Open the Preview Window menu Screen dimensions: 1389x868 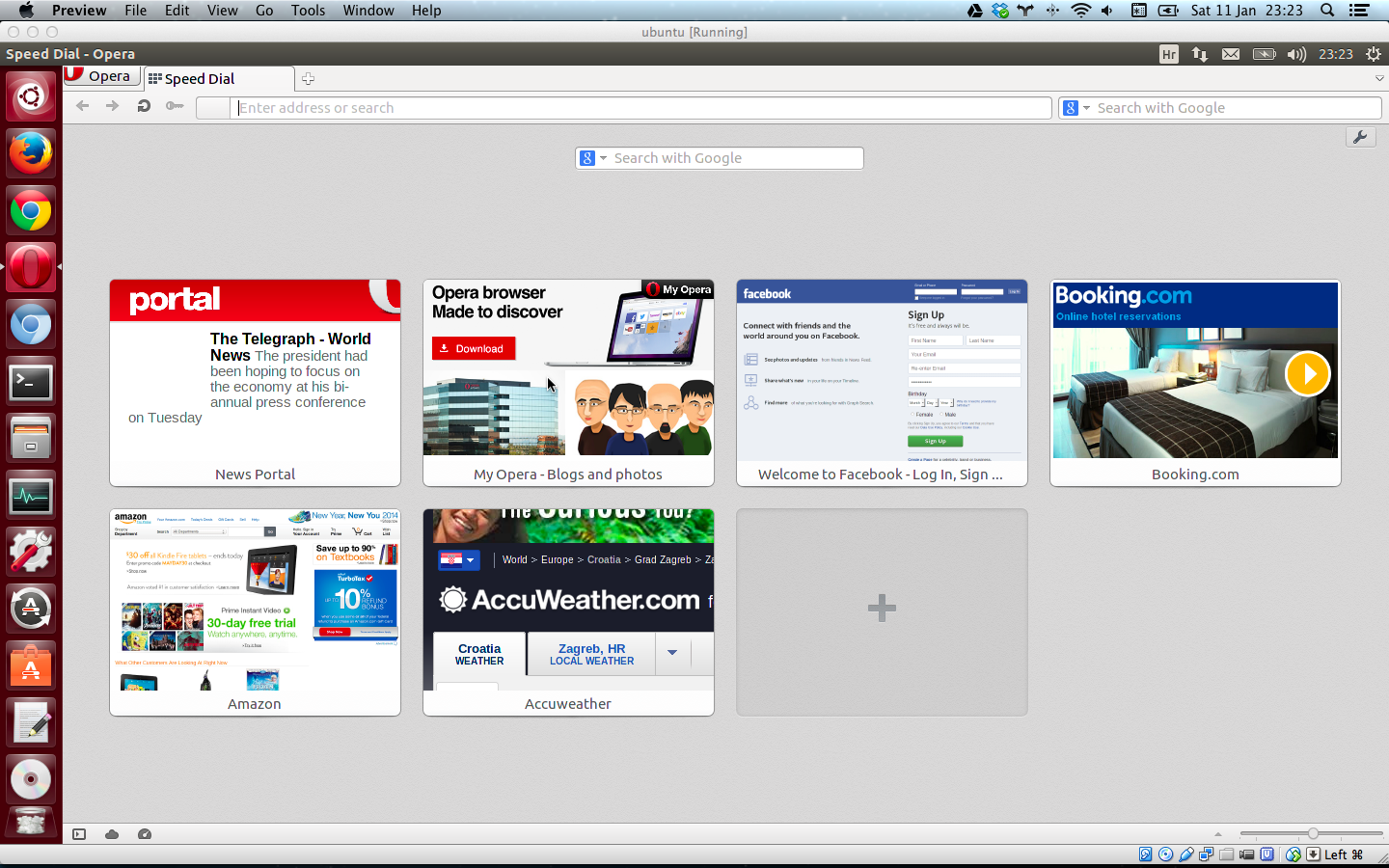(368, 11)
